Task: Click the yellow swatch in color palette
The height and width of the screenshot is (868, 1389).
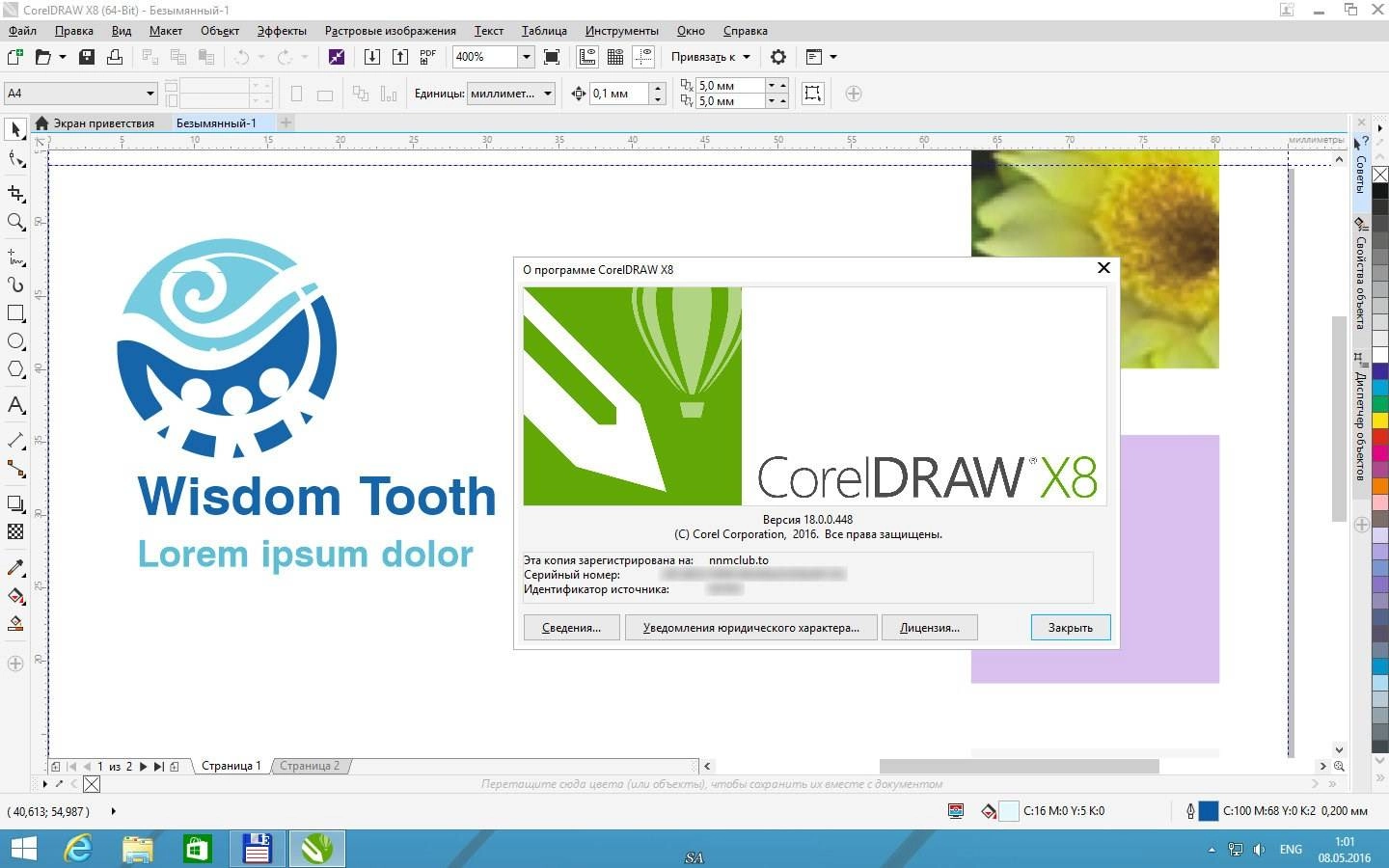Action: [x=1380, y=420]
